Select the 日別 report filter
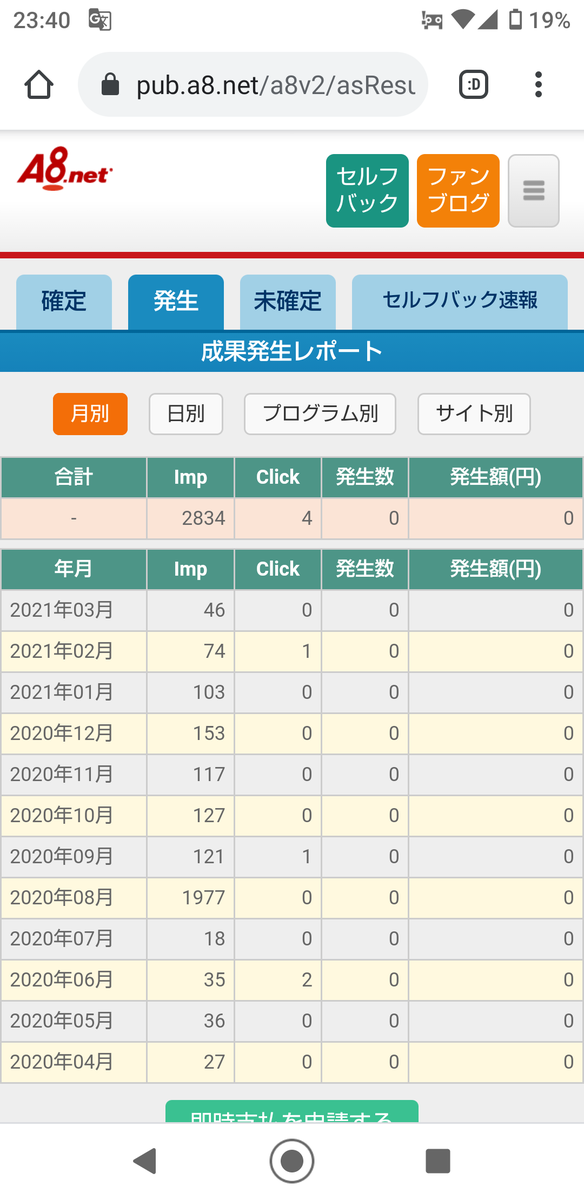 [186, 414]
